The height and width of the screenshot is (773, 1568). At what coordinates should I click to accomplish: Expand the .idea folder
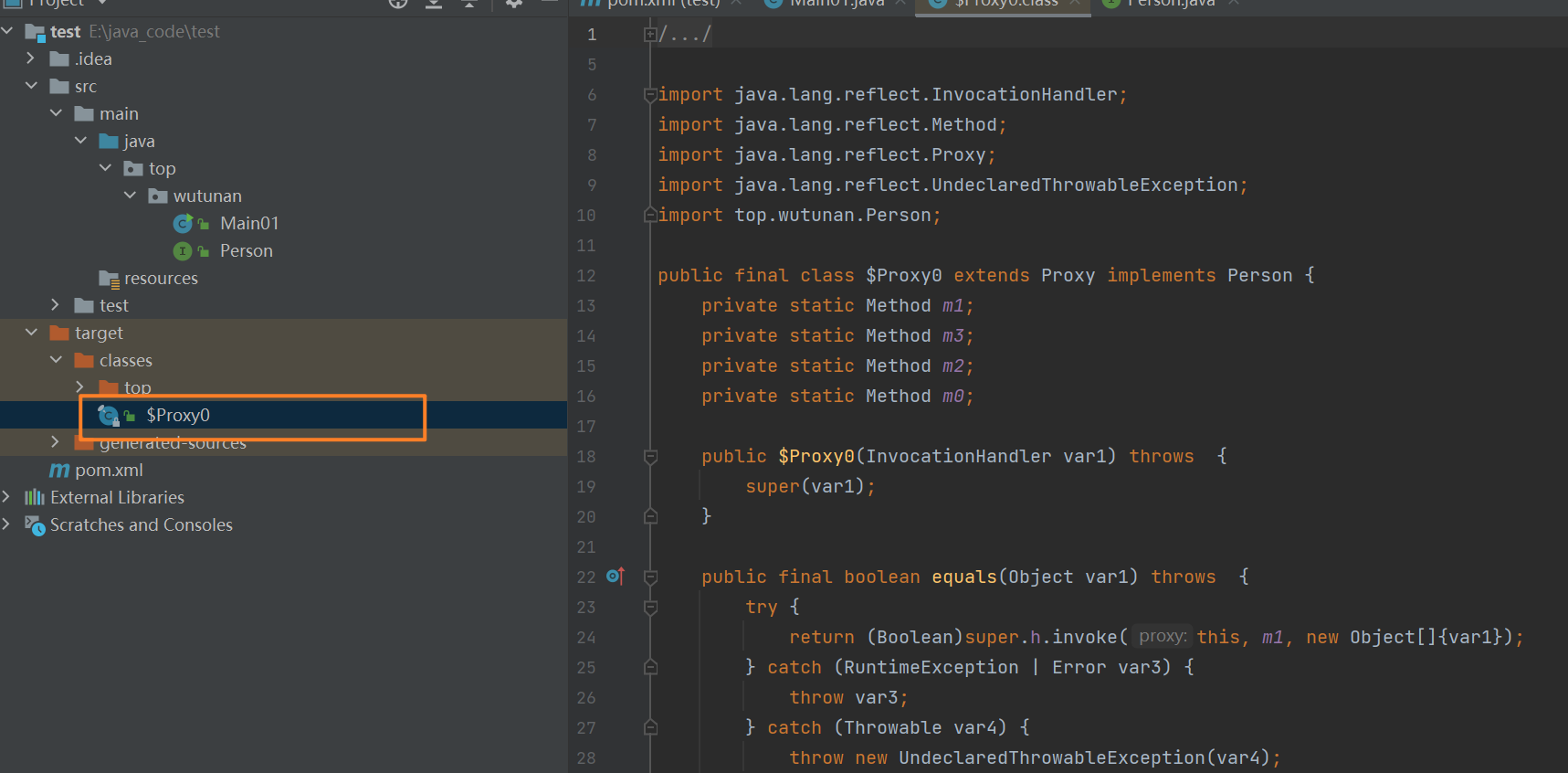[31, 58]
